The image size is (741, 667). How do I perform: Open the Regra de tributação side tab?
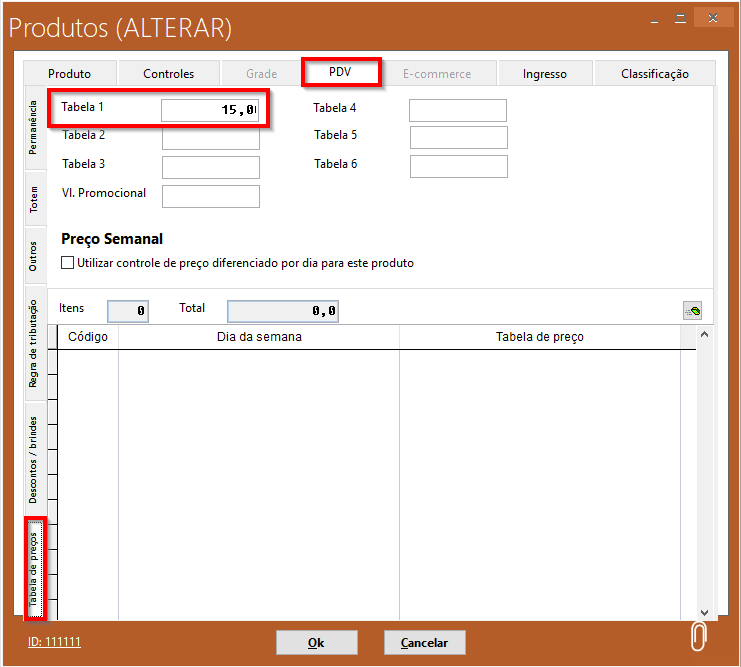[x=34, y=342]
